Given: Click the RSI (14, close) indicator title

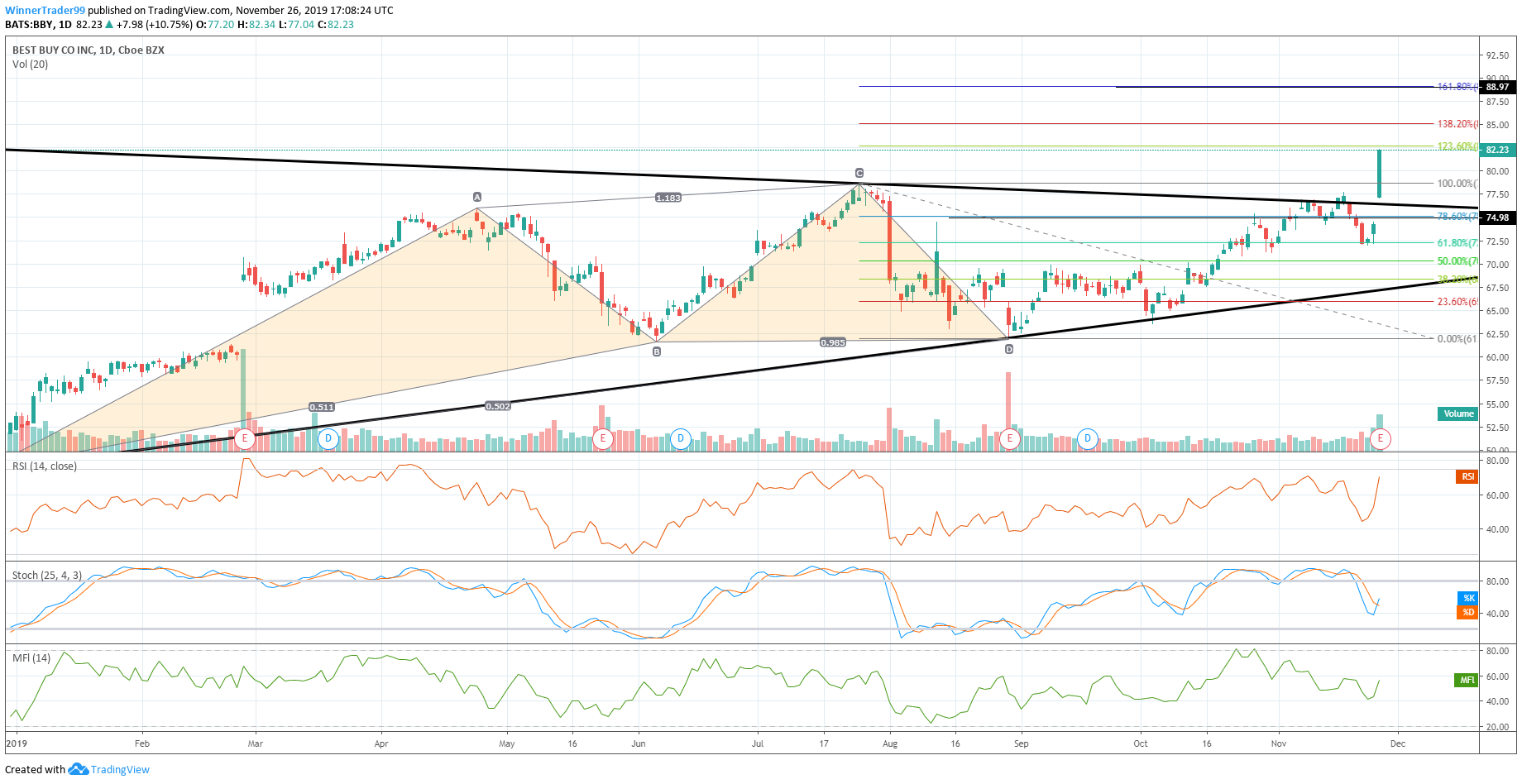Looking at the screenshot, I should coord(45,466).
